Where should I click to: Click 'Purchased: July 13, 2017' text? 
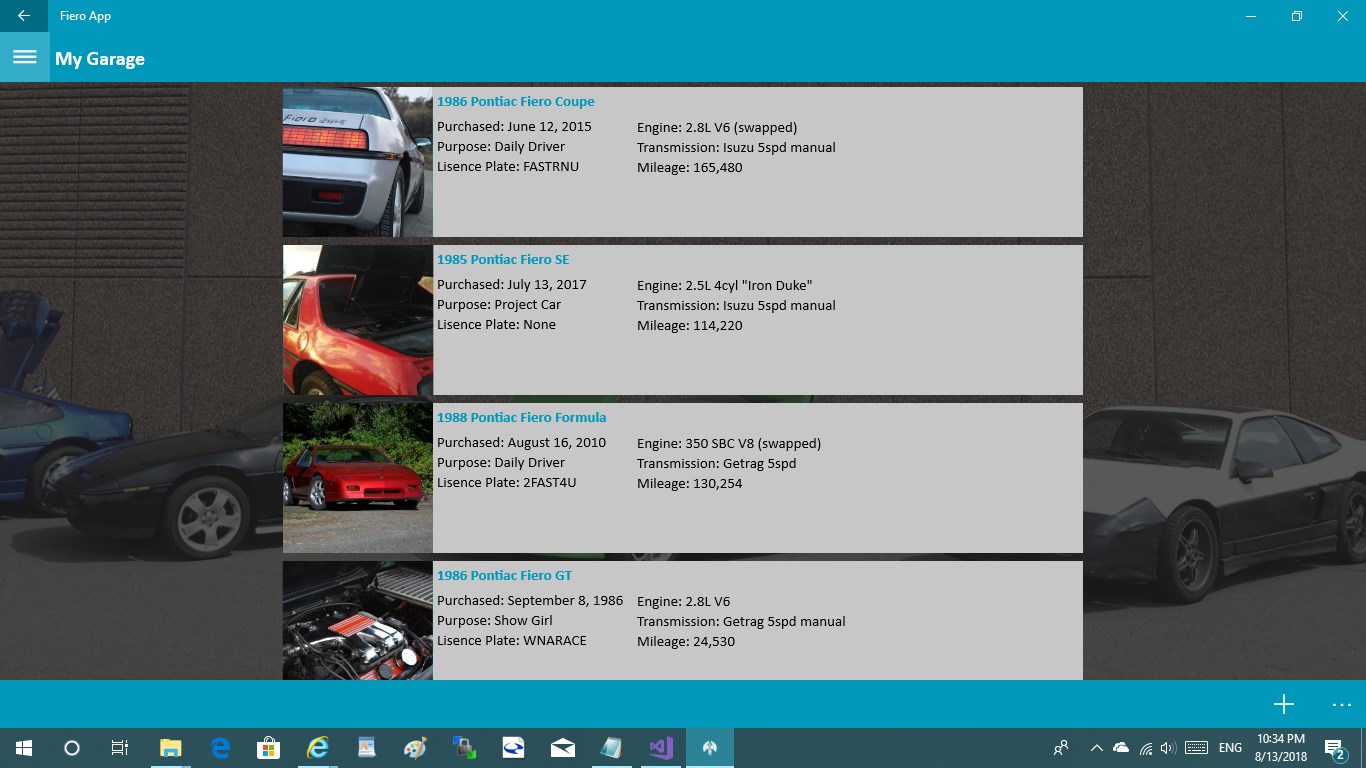click(x=512, y=285)
